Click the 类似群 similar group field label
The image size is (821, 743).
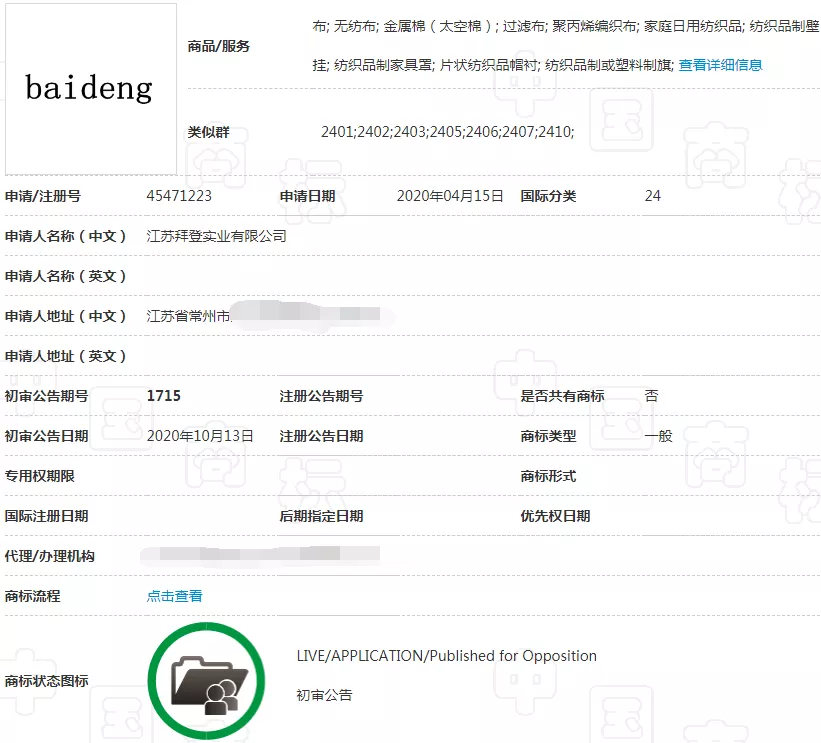click(x=210, y=131)
